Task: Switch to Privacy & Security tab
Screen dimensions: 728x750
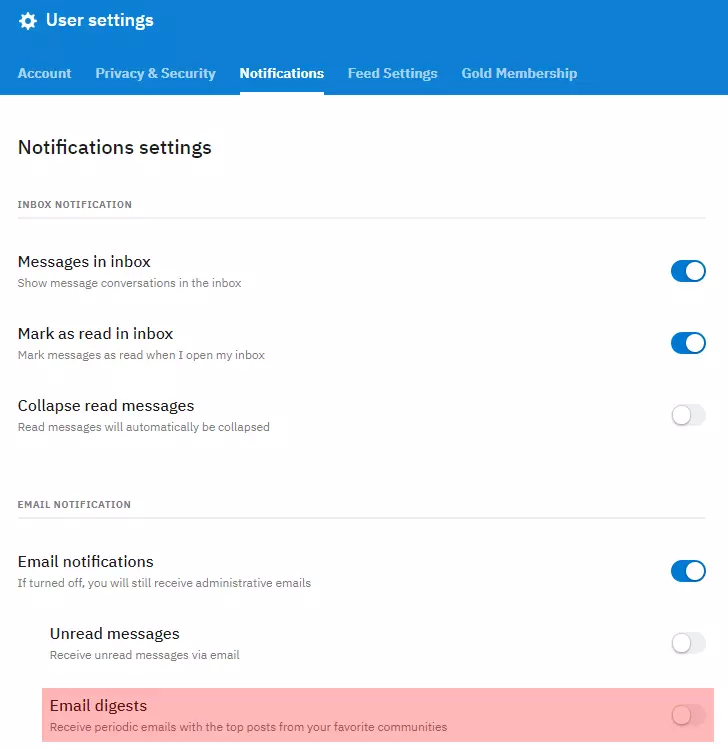Action: 155,73
